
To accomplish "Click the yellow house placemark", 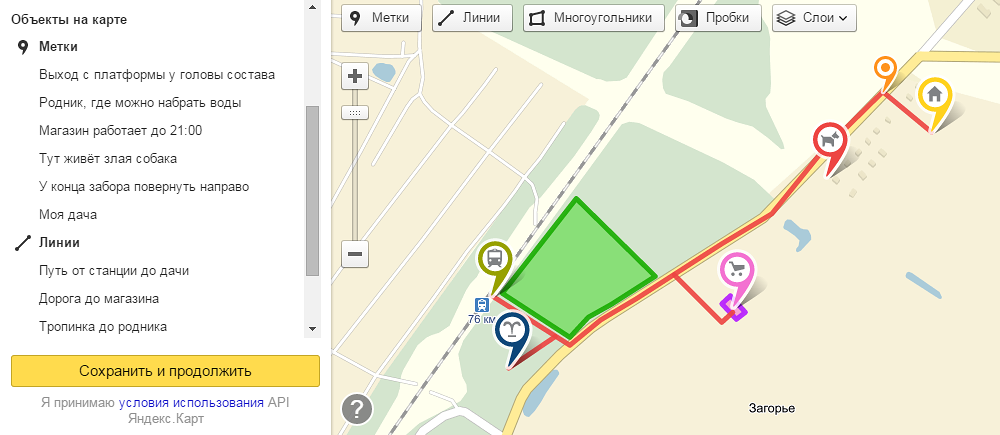I will tap(934, 96).
